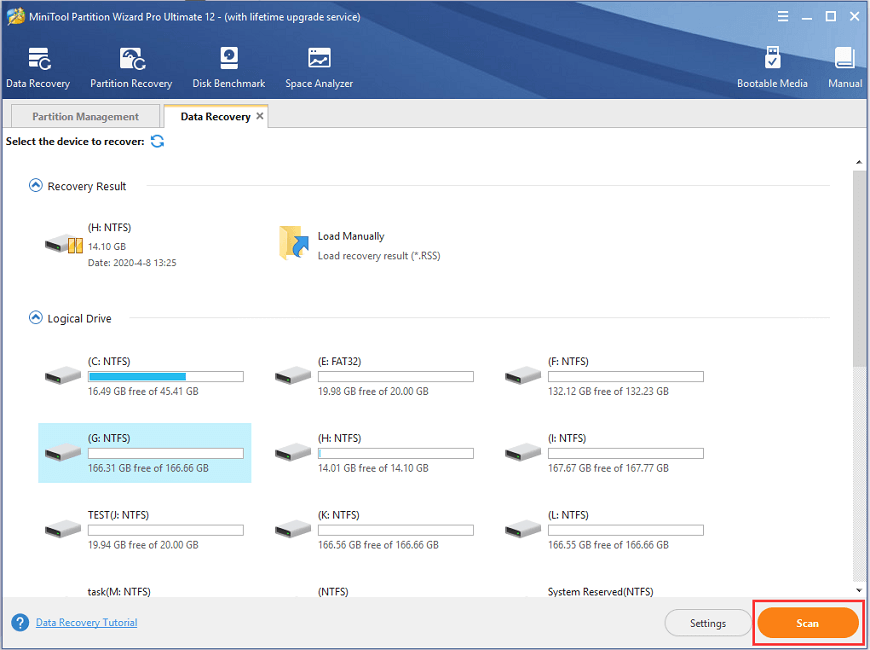The width and height of the screenshot is (870, 650).
Task: Click the Recovery Result heading text
Action: [87, 186]
